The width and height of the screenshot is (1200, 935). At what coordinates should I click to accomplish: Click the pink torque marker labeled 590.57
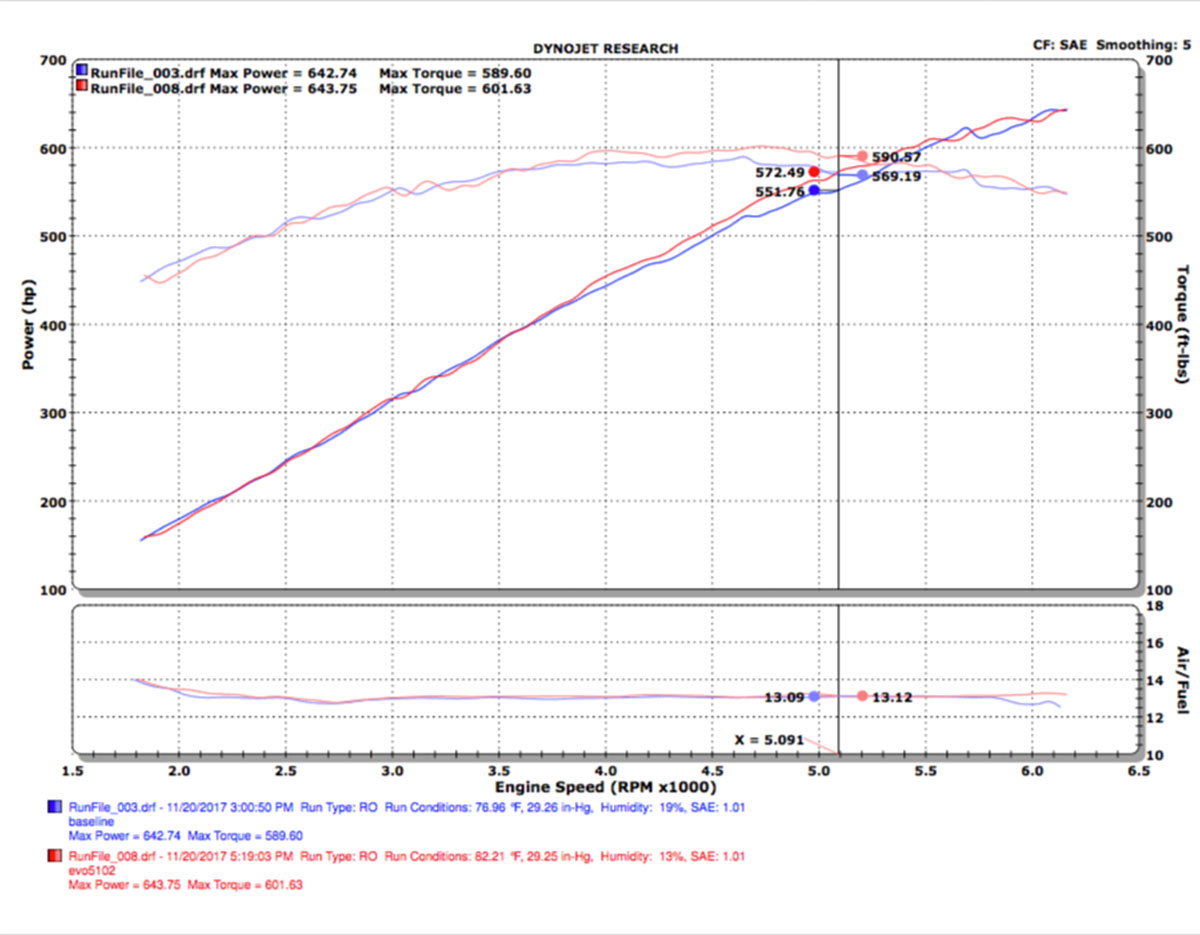tap(862, 156)
